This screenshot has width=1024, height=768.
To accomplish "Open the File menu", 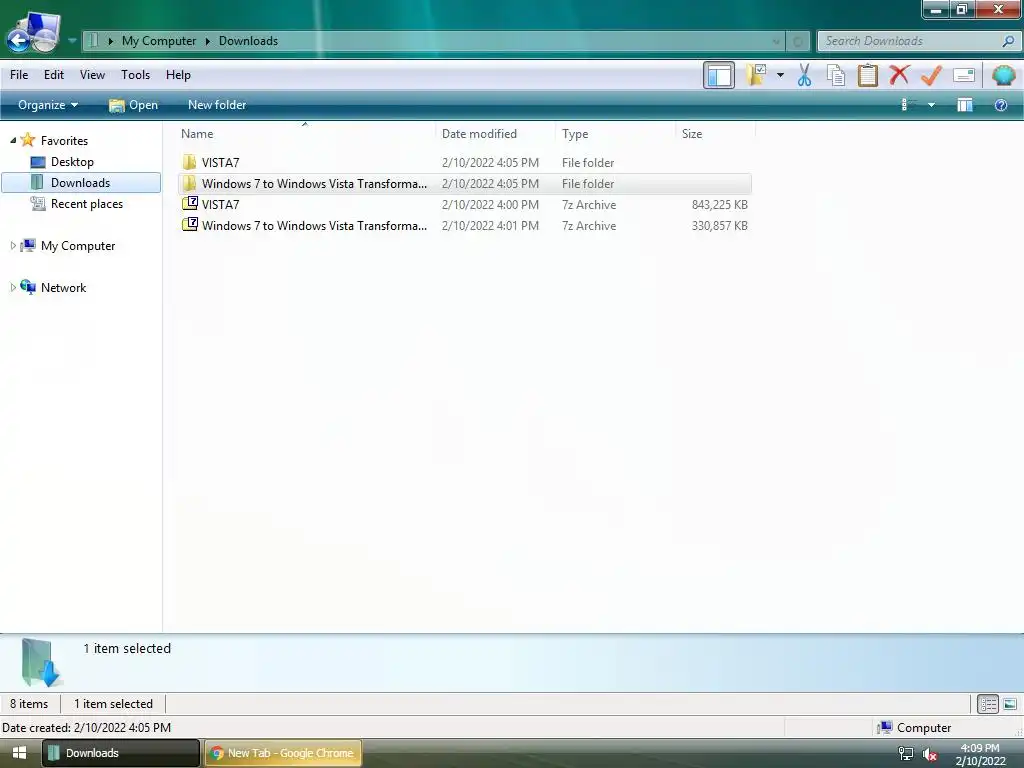I will pos(19,74).
